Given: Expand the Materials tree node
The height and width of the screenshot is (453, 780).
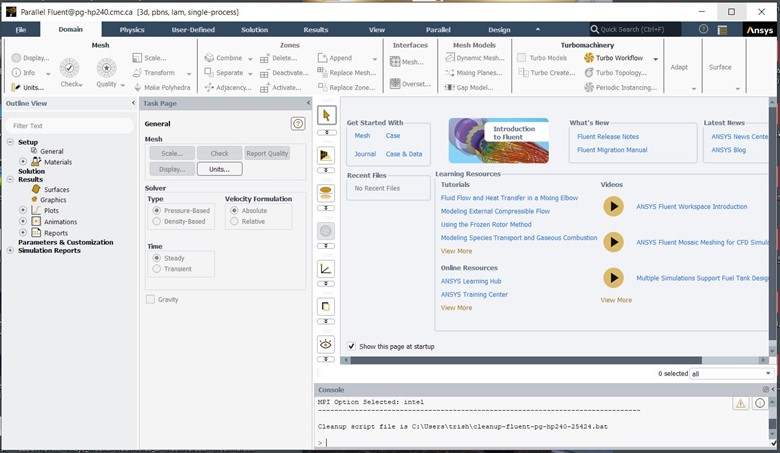Looking at the screenshot, I should (x=22, y=162).
